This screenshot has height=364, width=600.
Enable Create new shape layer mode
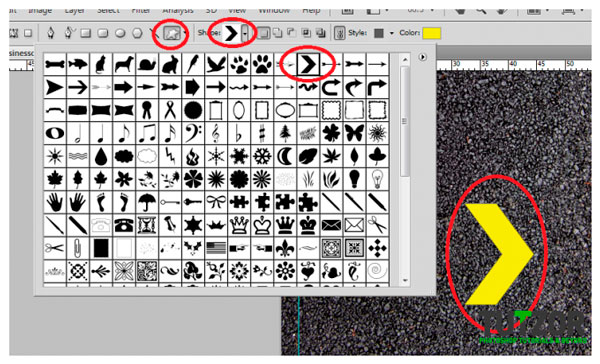263,33
